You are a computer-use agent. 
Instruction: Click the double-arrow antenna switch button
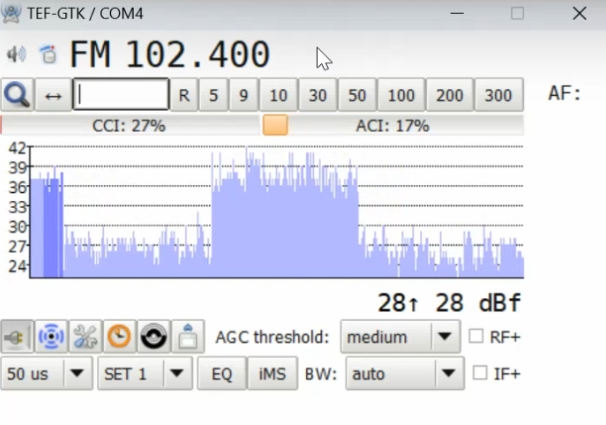(53, 95)
